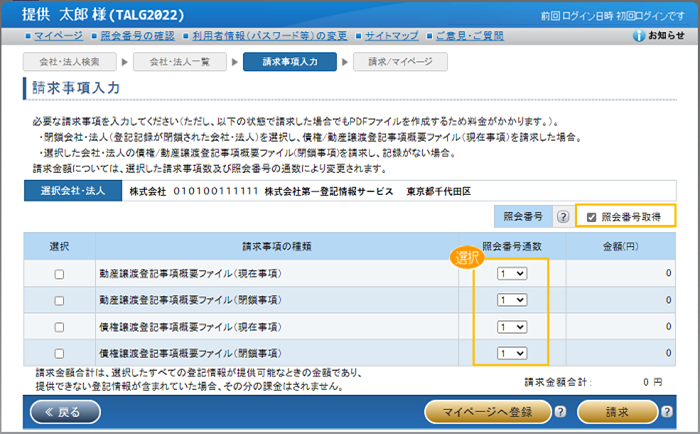Click the お知らせ info icon

click(x=639, y=36)
